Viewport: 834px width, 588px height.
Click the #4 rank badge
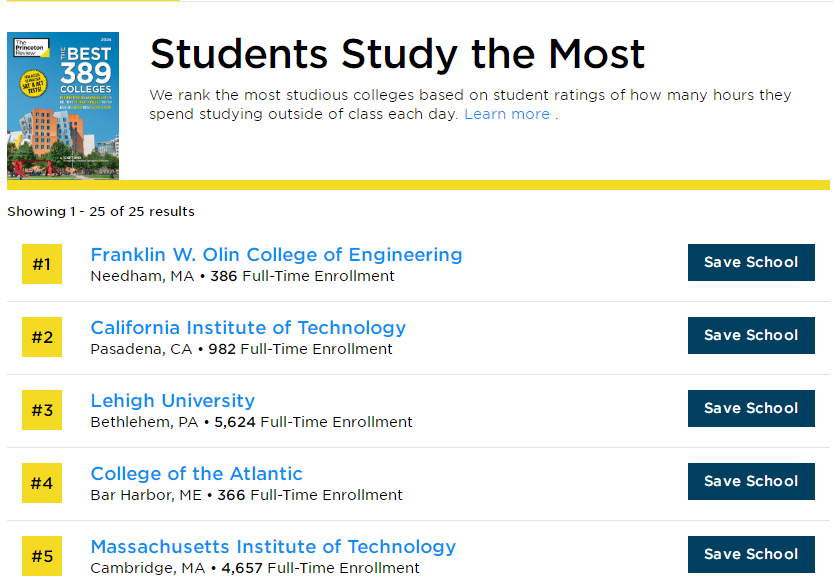[x=42, y=484]
